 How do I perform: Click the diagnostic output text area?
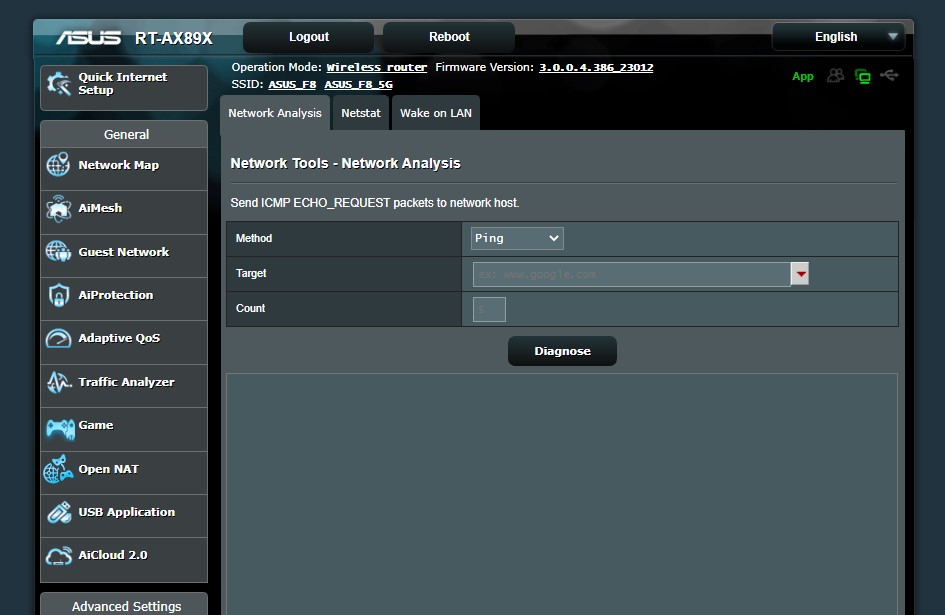click(562, 494)
